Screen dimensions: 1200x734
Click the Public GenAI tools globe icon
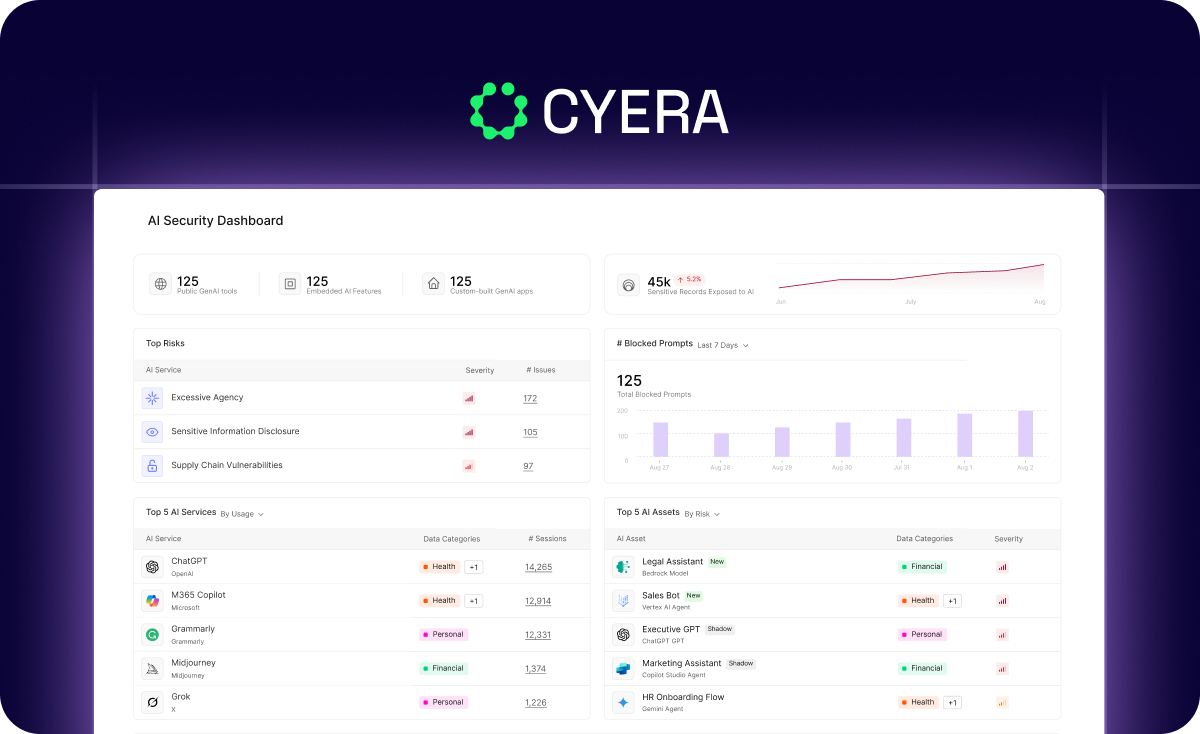(x=160, y=284)
